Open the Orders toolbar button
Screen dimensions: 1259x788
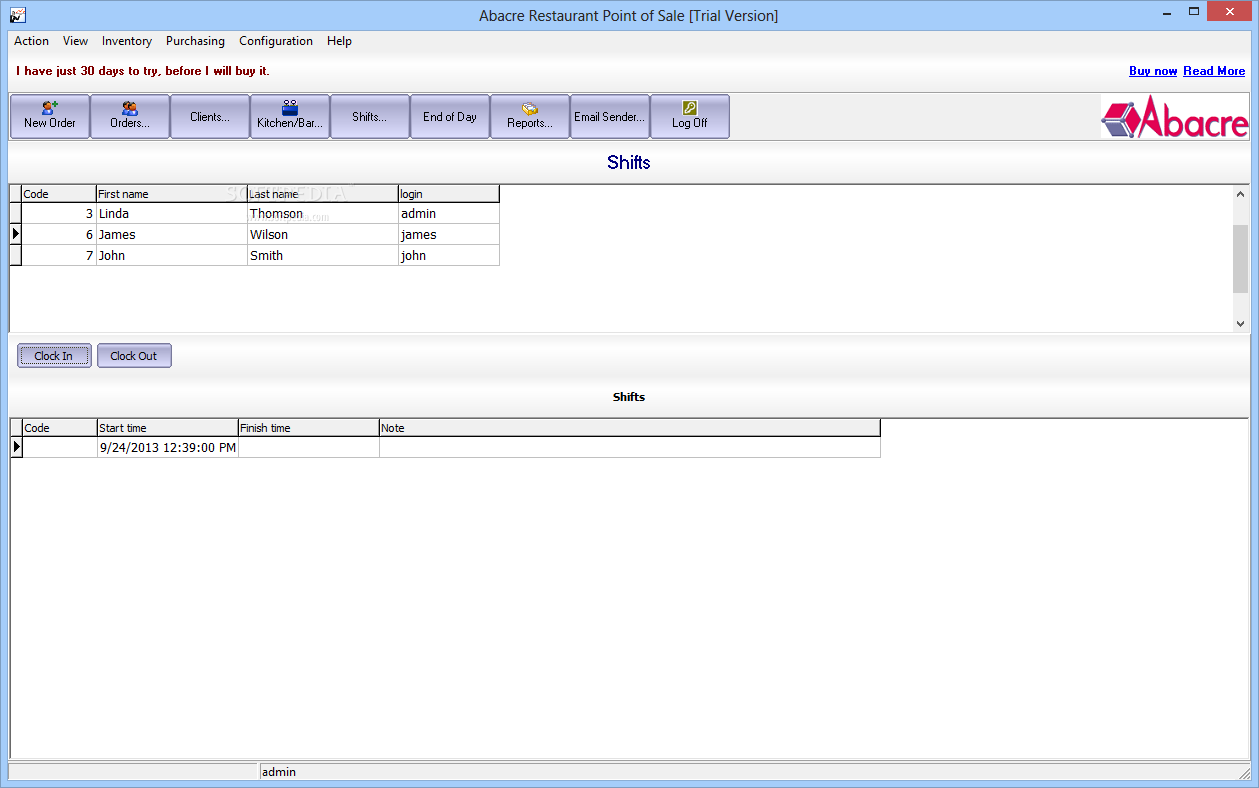tap(130, 116)
